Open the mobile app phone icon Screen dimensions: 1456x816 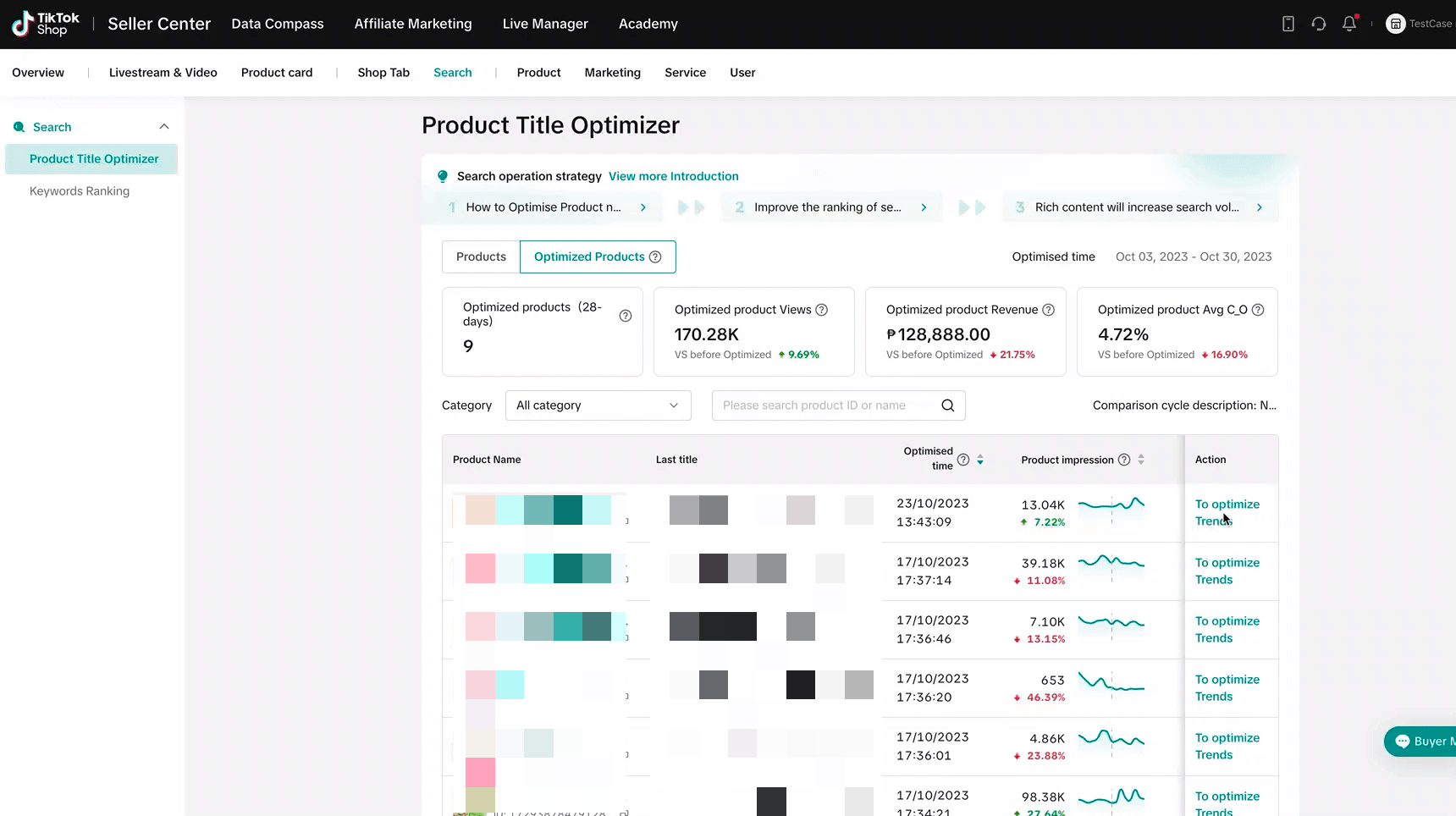[x=1288, y=24]
